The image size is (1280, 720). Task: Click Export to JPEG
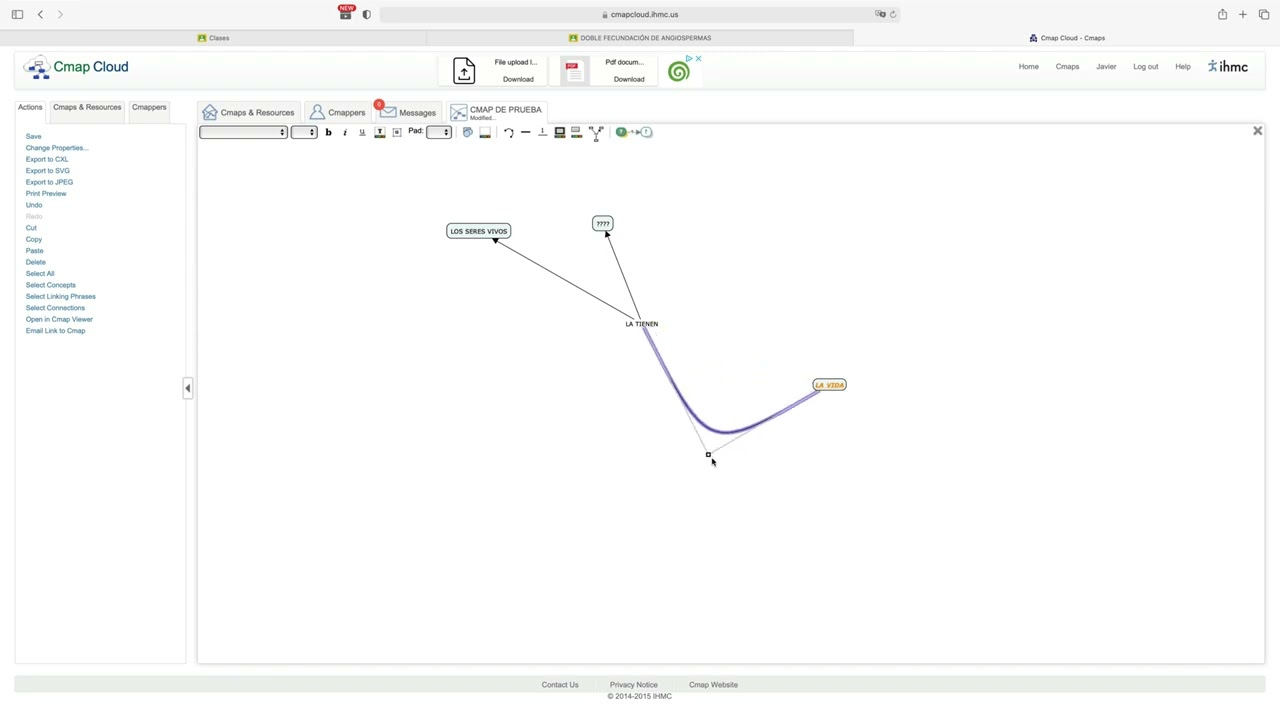49,182
